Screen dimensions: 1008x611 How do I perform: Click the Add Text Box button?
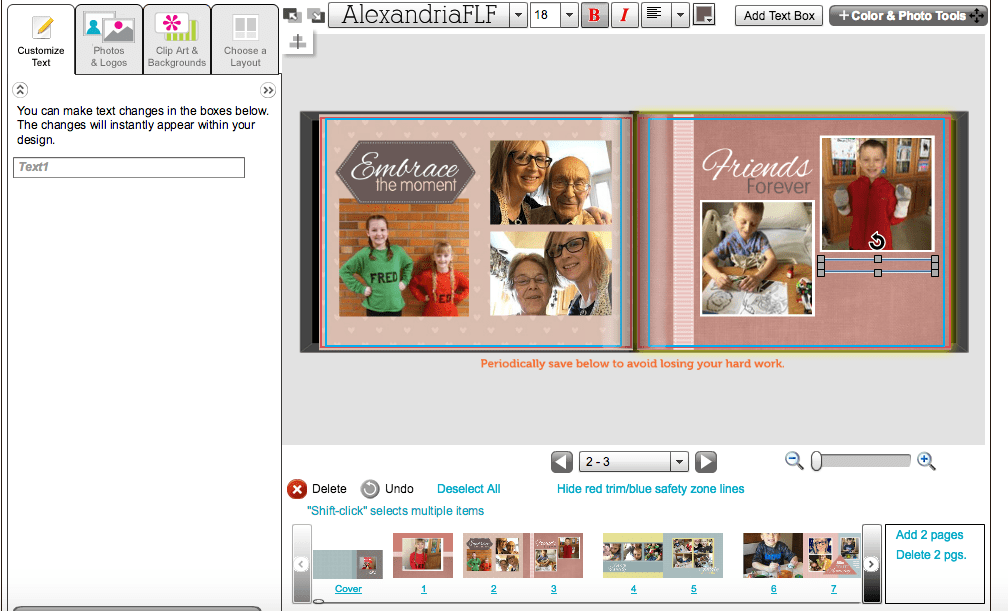pyautogui.click(x=778, y=15)
